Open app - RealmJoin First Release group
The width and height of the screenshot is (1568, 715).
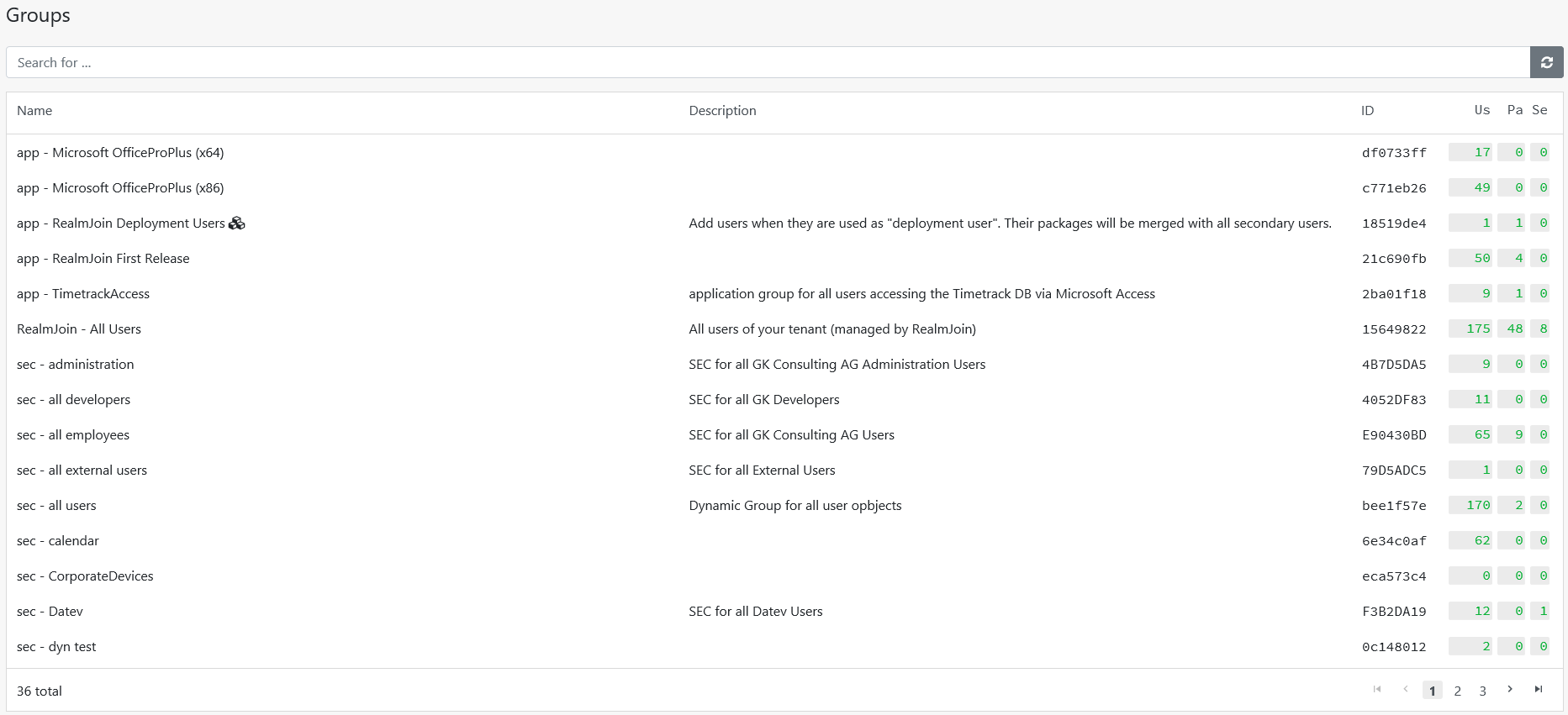click(103, 259)
